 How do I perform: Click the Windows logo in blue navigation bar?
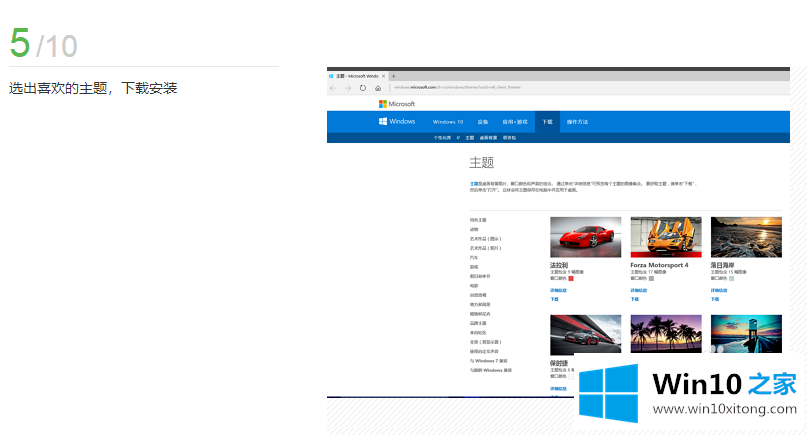click(x=397, y=121)
